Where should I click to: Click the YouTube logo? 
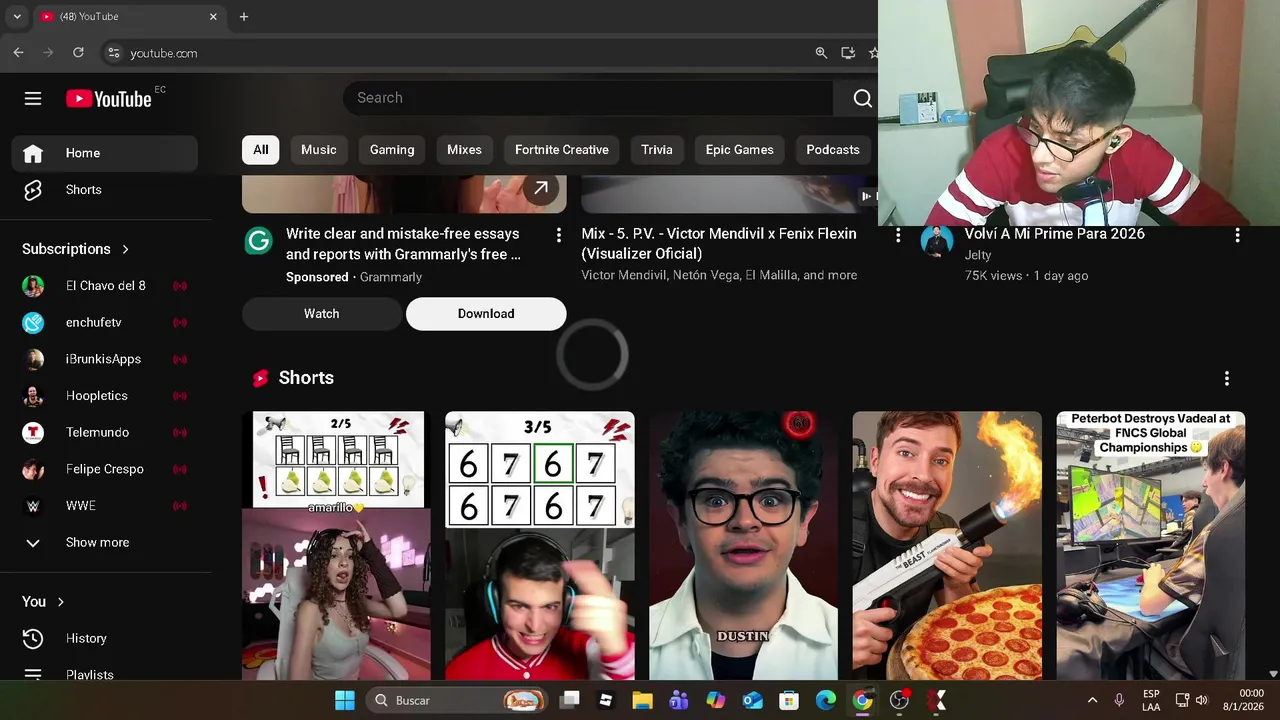[x=108, y=98]
